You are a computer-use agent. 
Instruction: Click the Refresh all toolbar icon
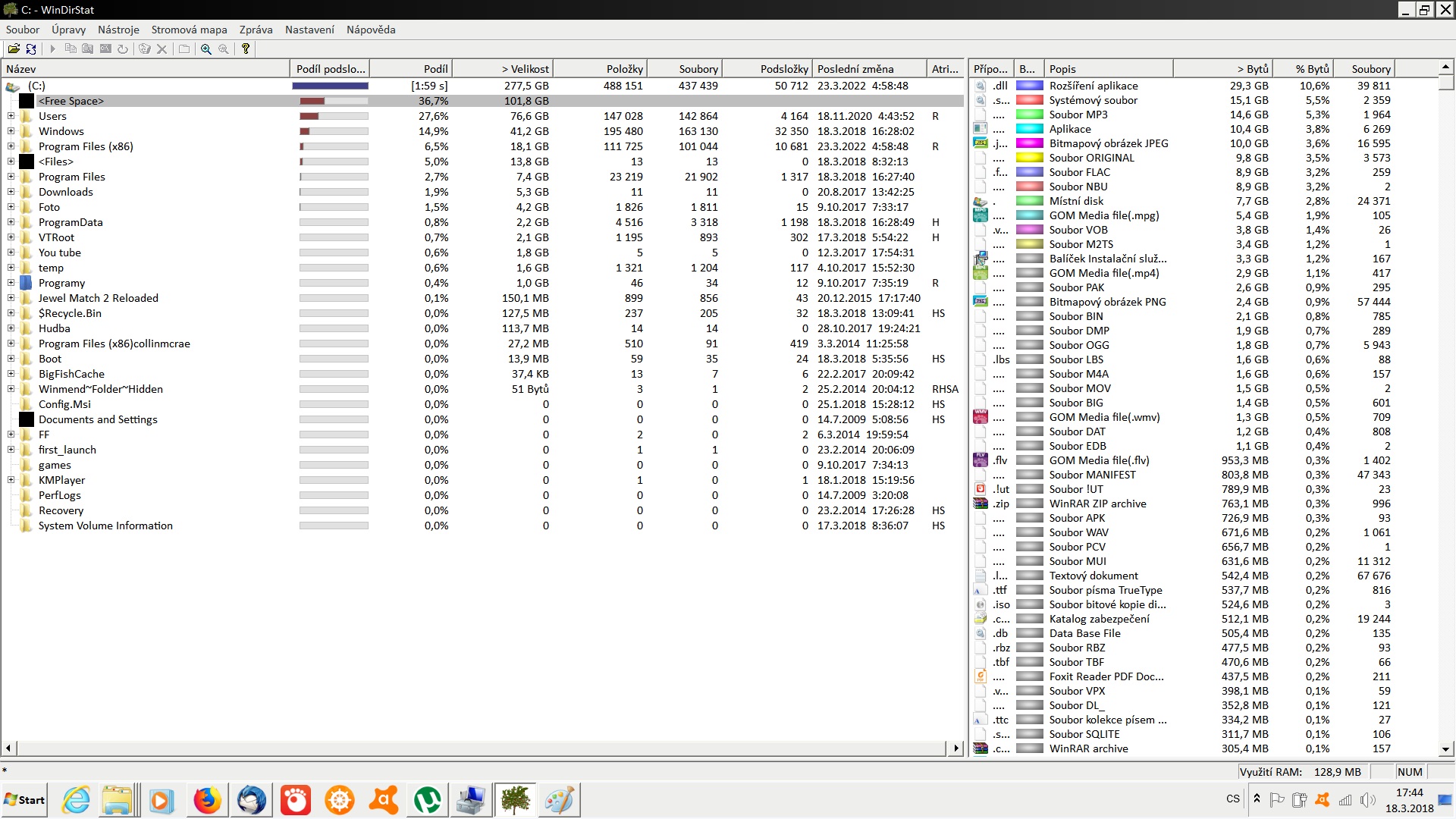pos(31,49)
